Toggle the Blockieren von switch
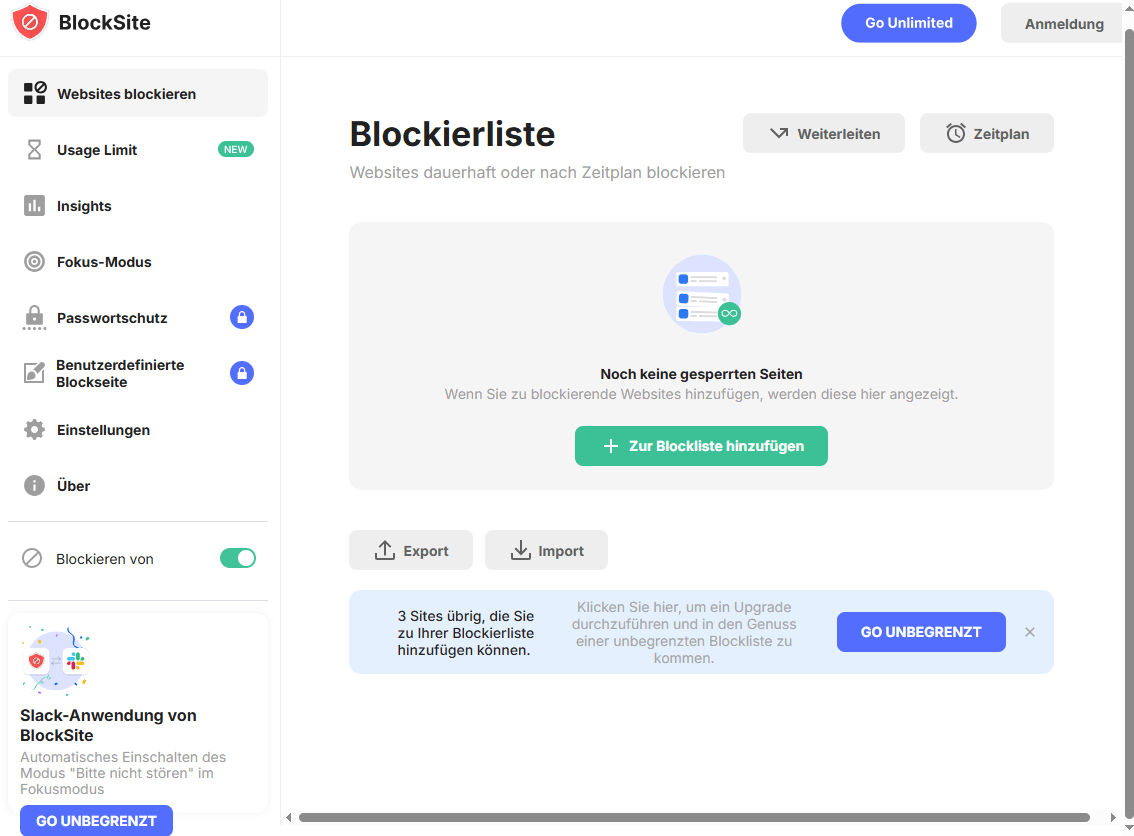Image resolution: width=1134 pixels, height=836 pixels. tap(238, 558)
